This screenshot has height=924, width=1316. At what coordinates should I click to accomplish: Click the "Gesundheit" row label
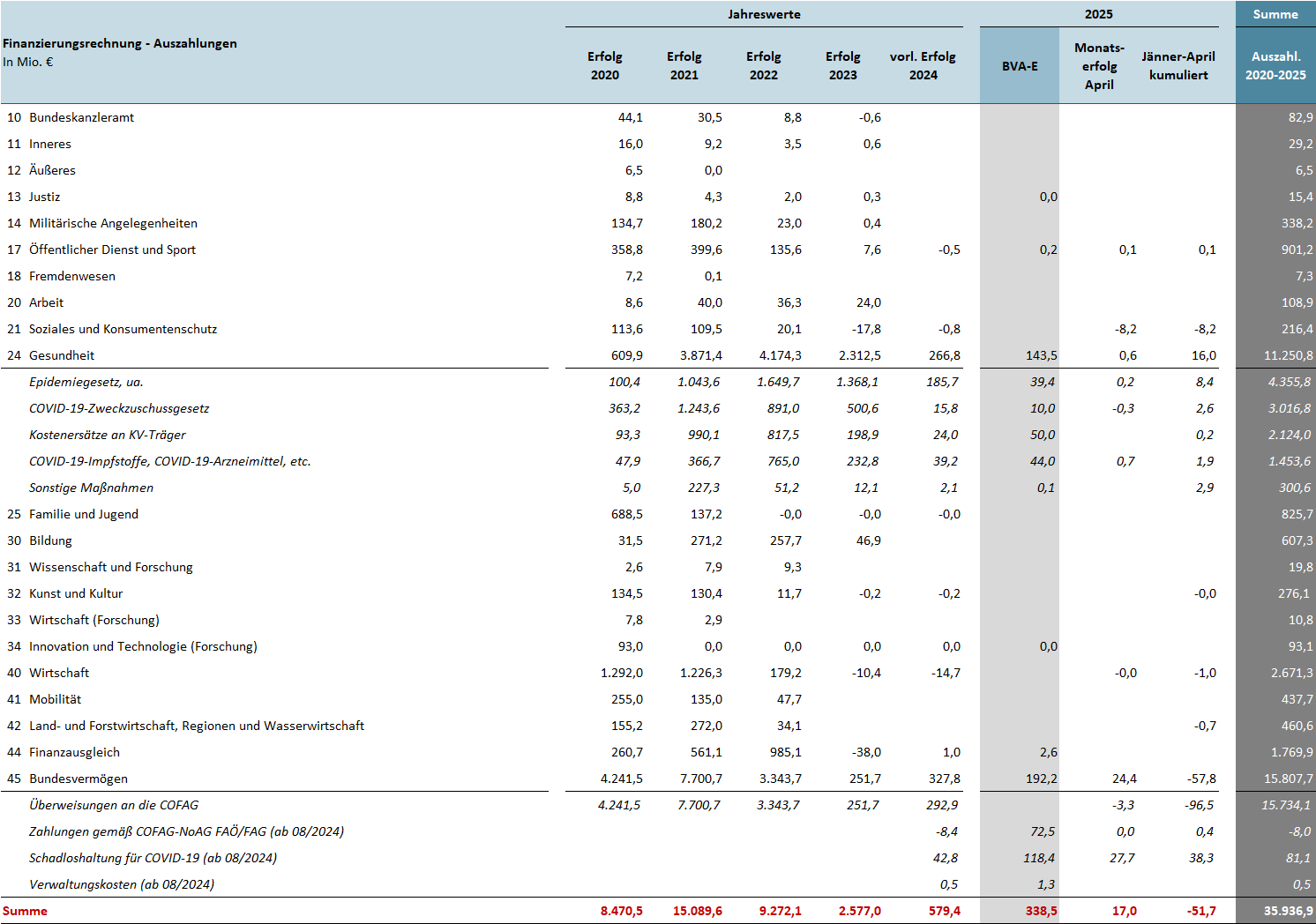62,355
